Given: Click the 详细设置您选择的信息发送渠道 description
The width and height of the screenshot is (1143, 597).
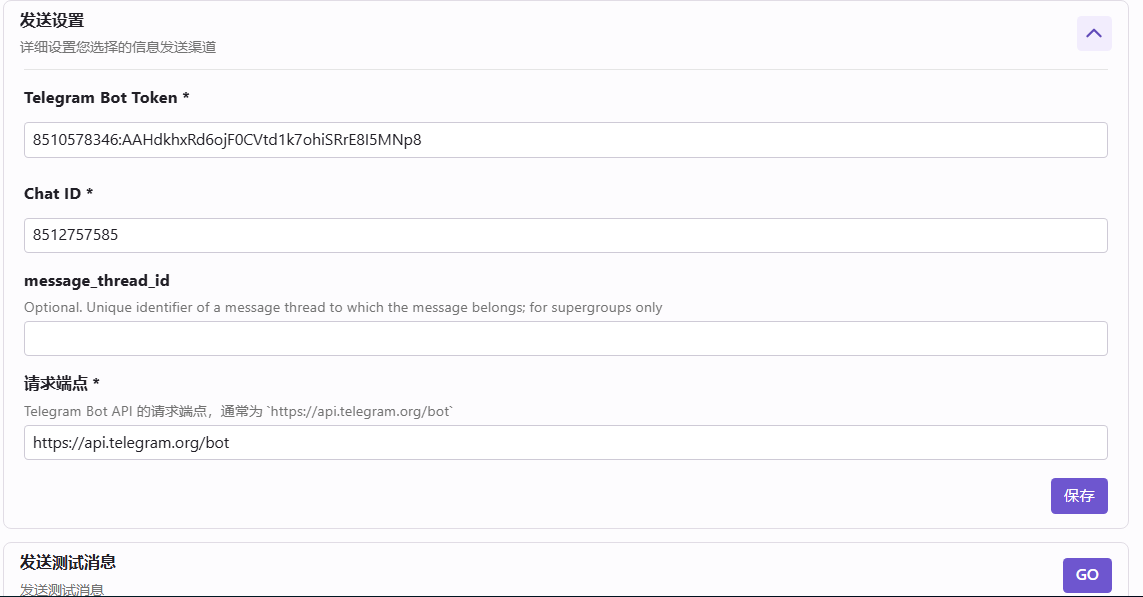Looking at the screenshot, I should coord(118,47).
